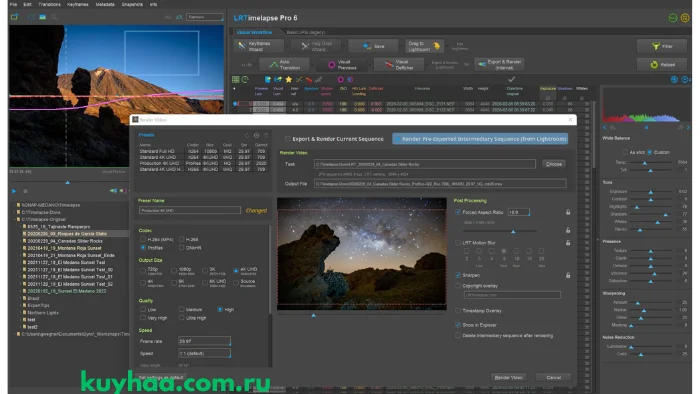Click lock icon beside Forced Aspect Ratio
The height and width of the screenshot is (394, 700).
click(x=568, y=212)
